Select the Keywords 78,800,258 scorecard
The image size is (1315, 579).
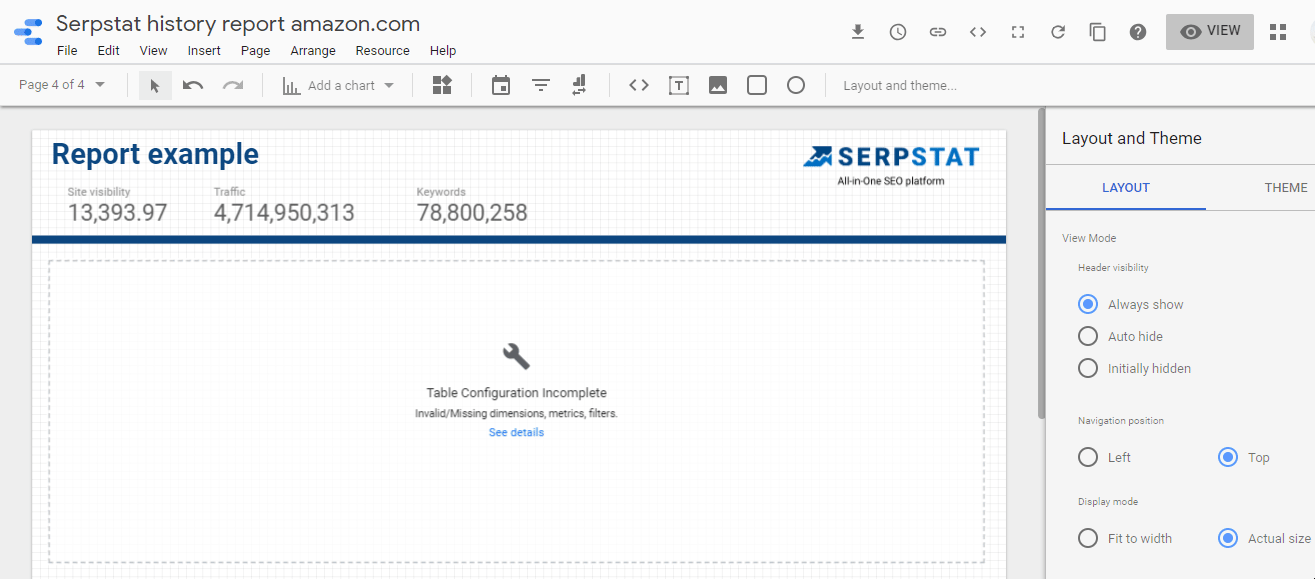(x=472, y=206)
